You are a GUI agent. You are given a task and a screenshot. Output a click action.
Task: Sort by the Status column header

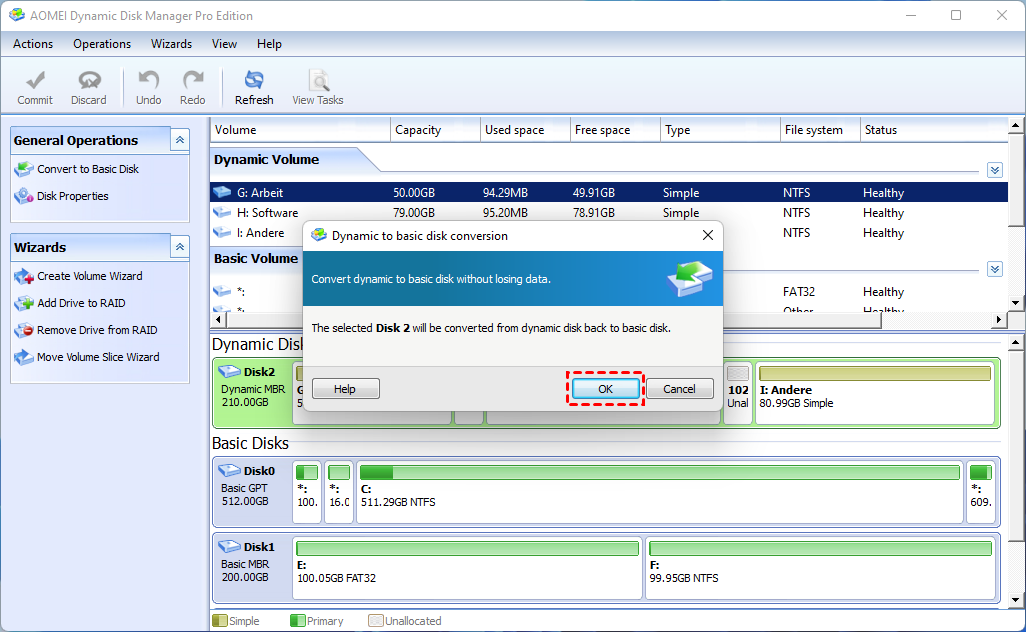934,130
